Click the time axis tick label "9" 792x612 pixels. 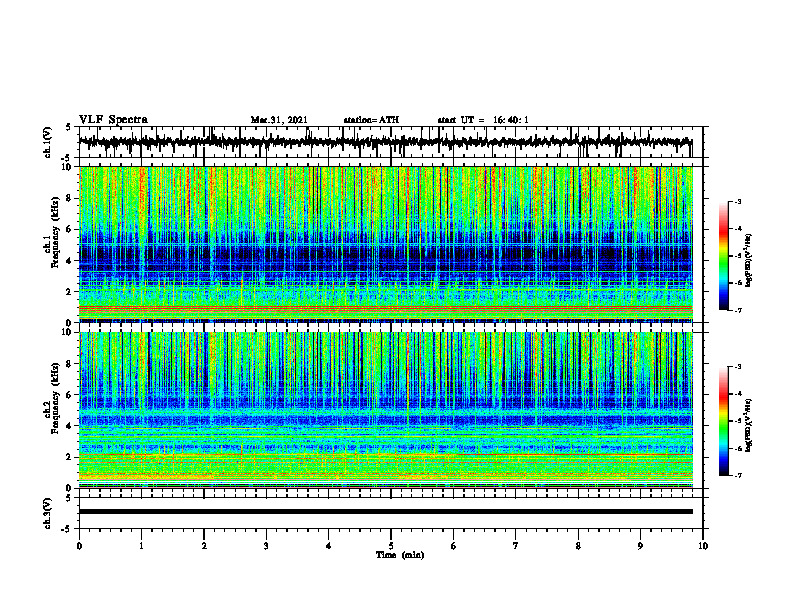640,546
